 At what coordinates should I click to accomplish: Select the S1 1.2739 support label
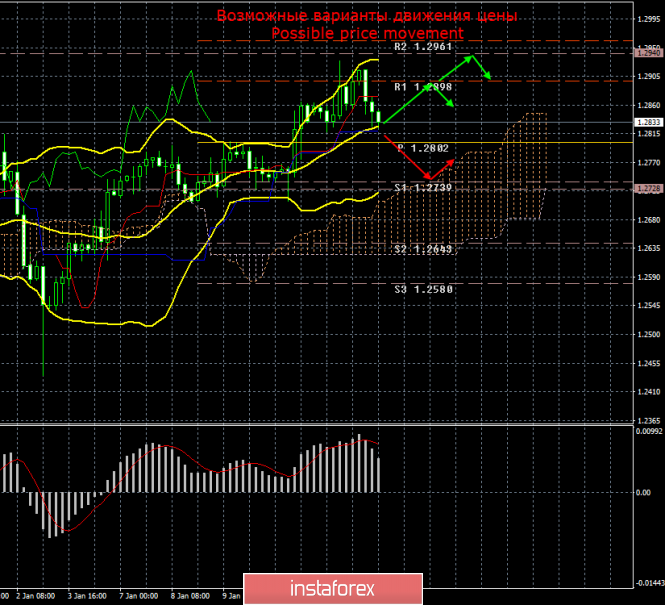(x=423, y=188)
